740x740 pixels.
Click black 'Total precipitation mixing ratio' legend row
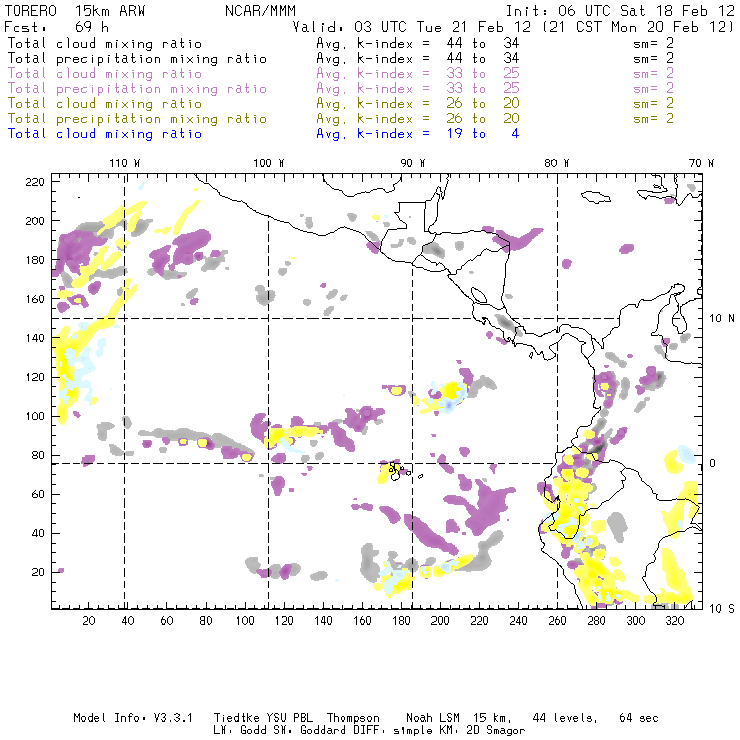137,59
